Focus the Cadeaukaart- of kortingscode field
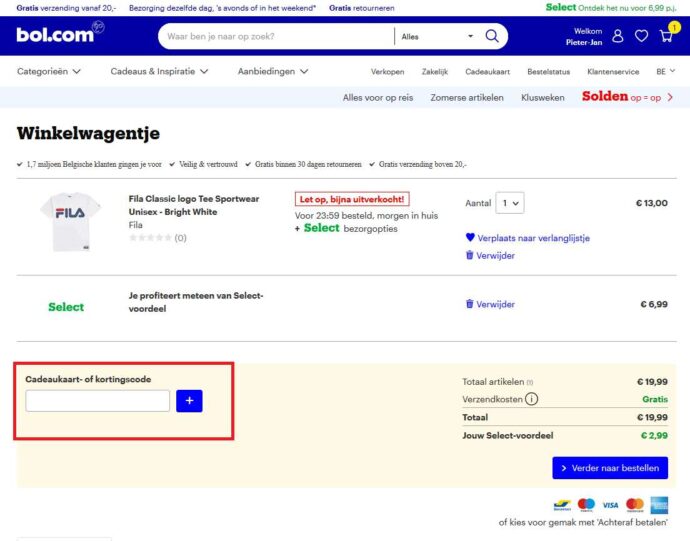690x541 pixels. point(98,401)
